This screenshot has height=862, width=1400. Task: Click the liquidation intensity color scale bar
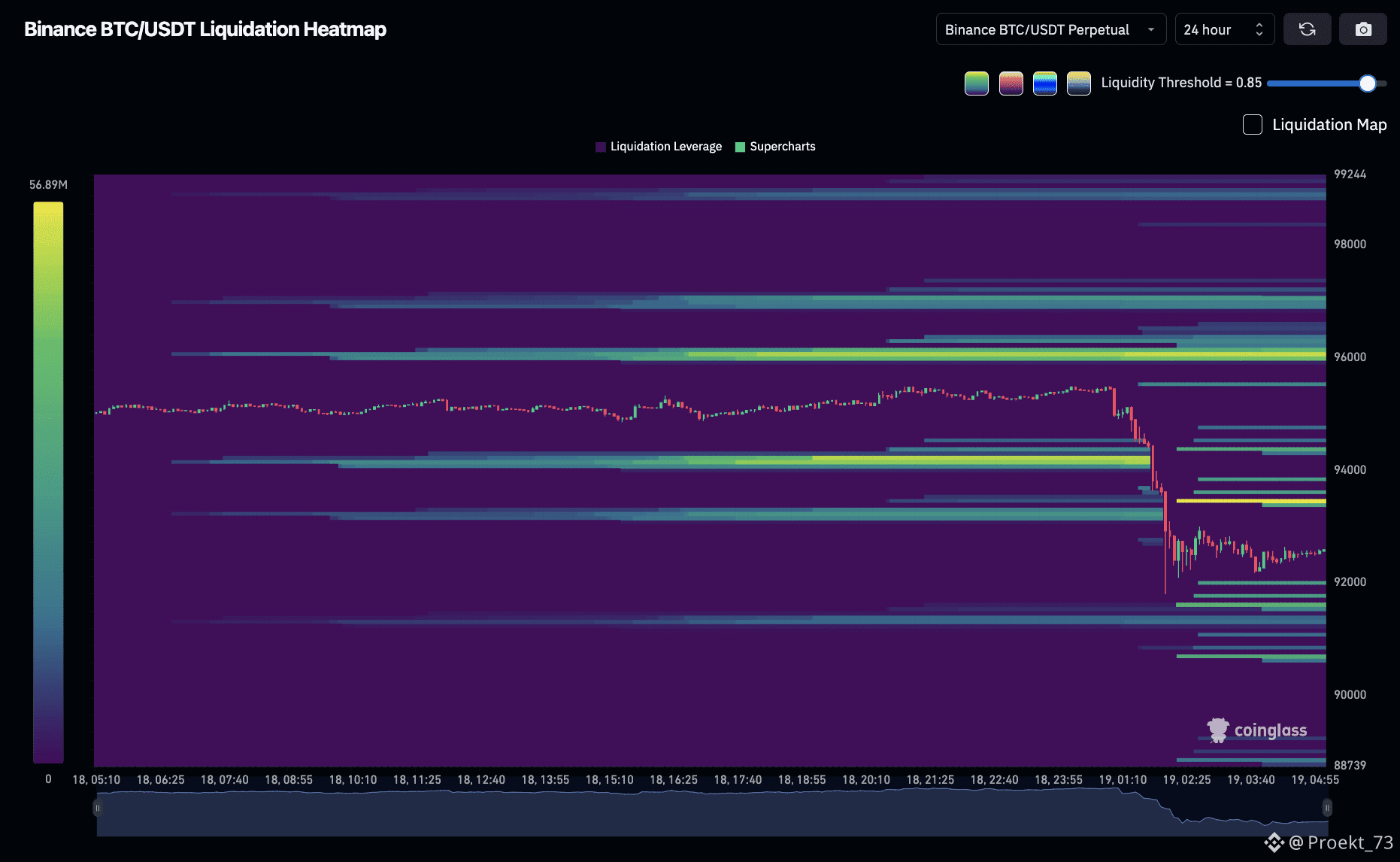pyautogui.click(x=48, y=481)
